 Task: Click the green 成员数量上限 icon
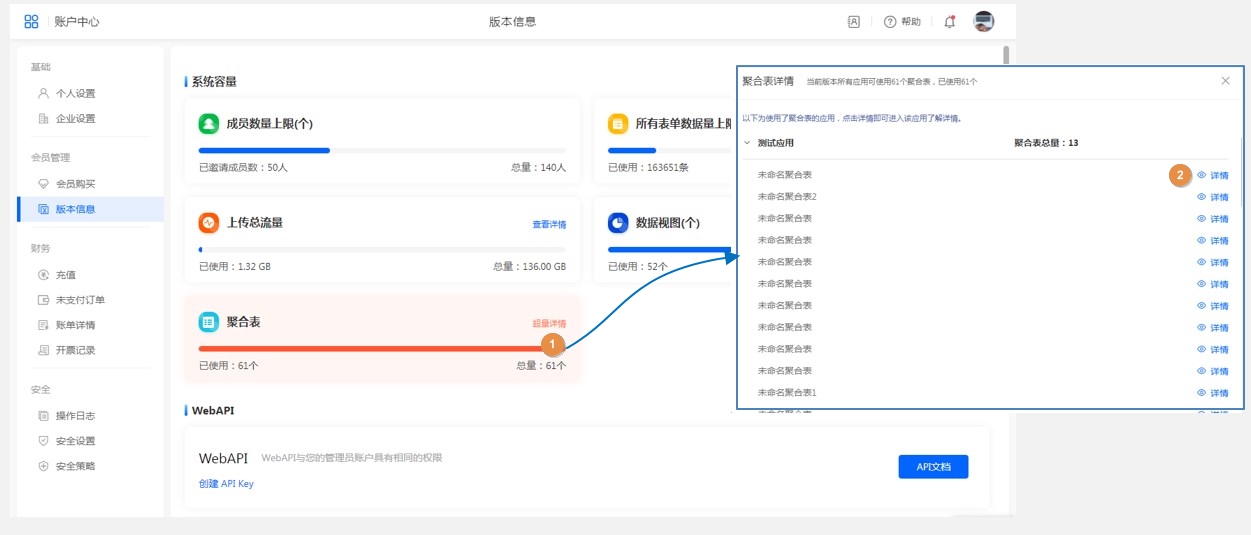[x=208, y=124]
